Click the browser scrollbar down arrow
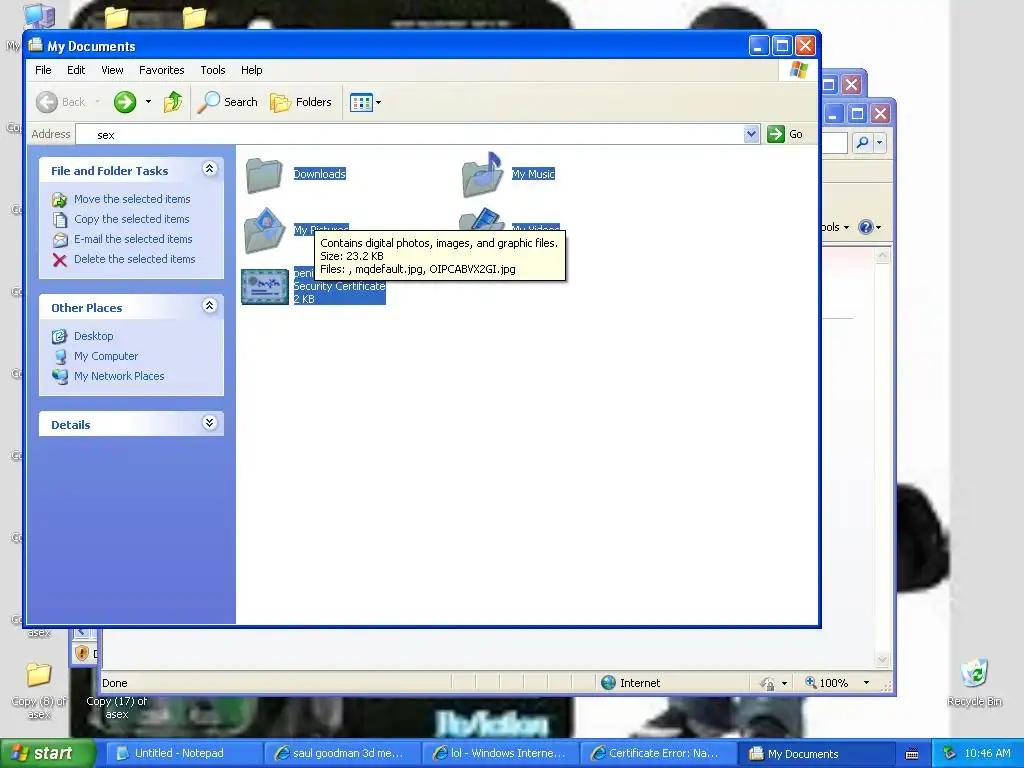The height and width of the screenshot is (768, 1024). pyautogui.click(x=882, y=660)
